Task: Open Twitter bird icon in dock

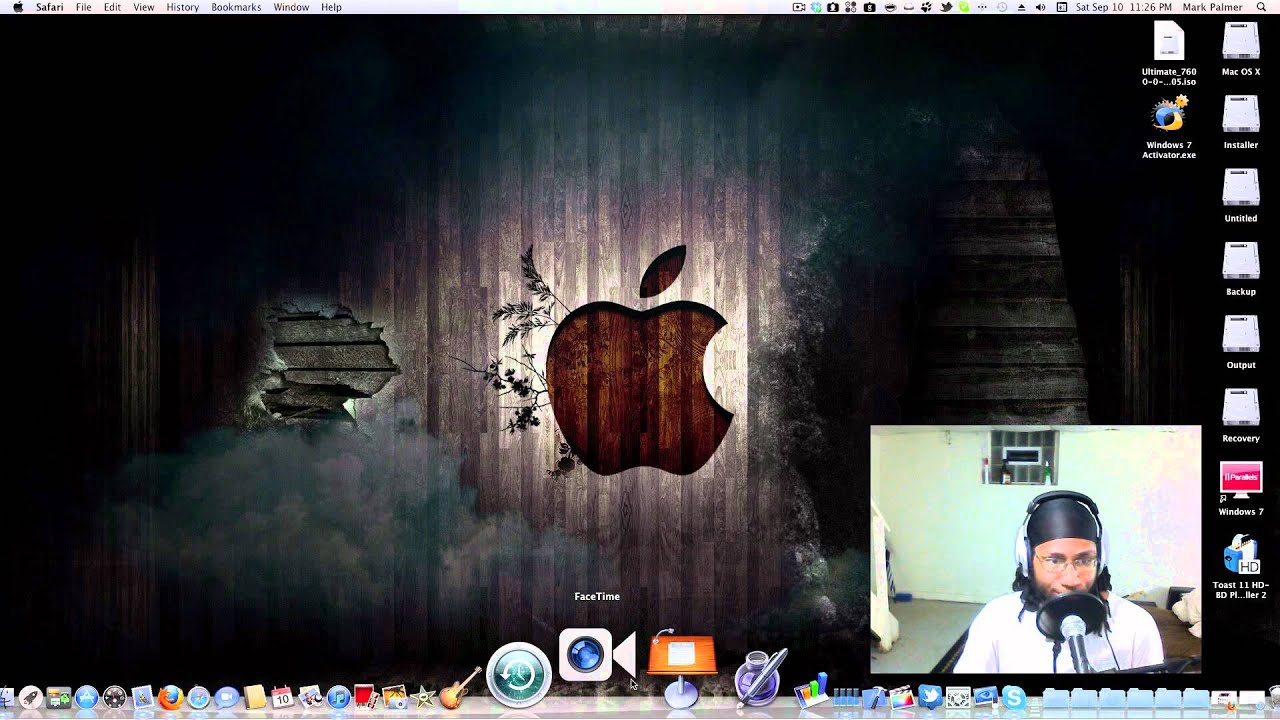Action: [930, 697]
